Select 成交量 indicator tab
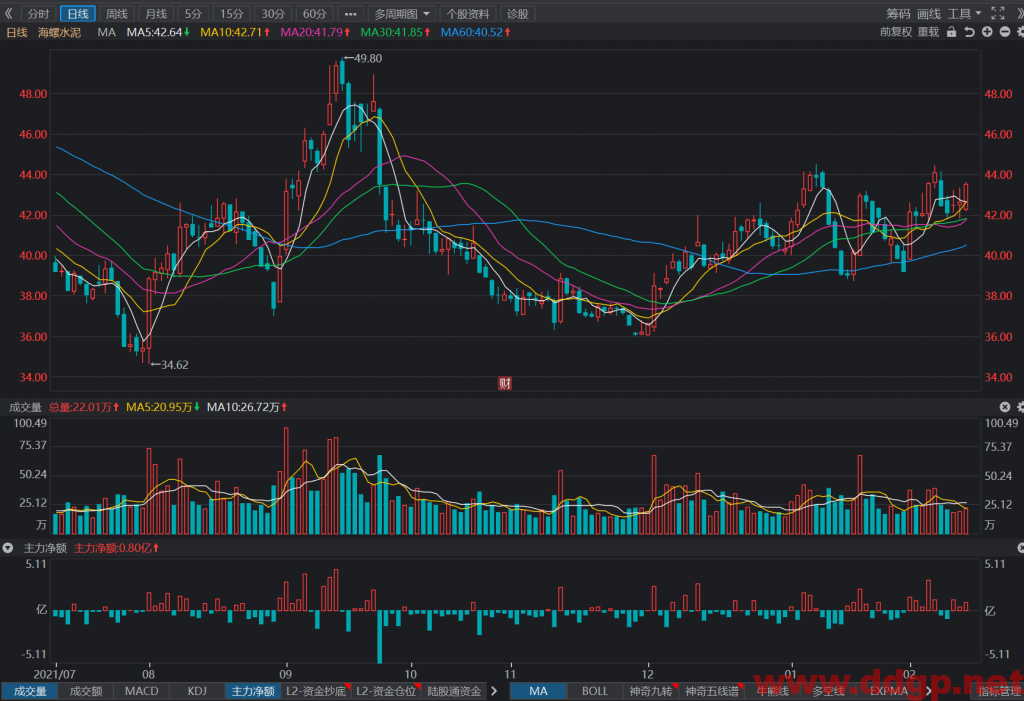The image size is (1024, 701). [x=30, y=691]
